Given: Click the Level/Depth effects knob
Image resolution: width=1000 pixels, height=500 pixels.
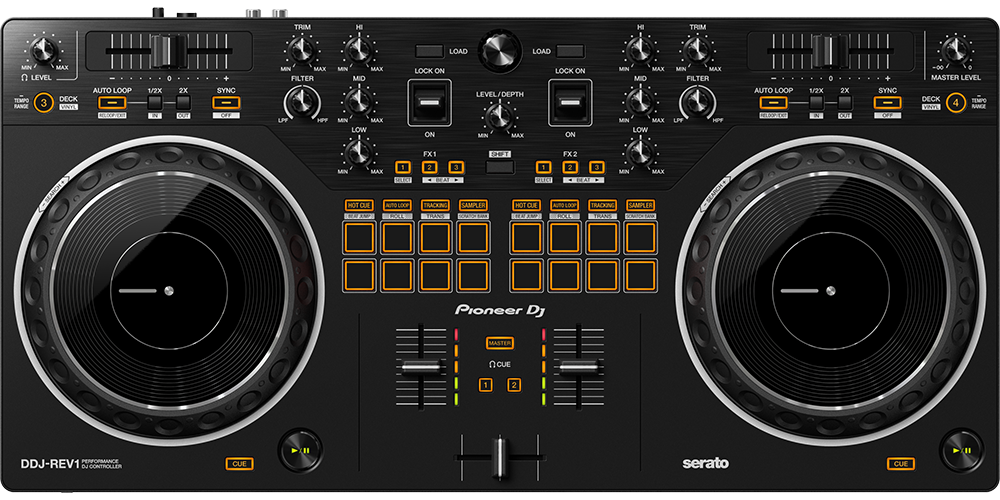Looking at the screenshot, I should coord(500,118).
